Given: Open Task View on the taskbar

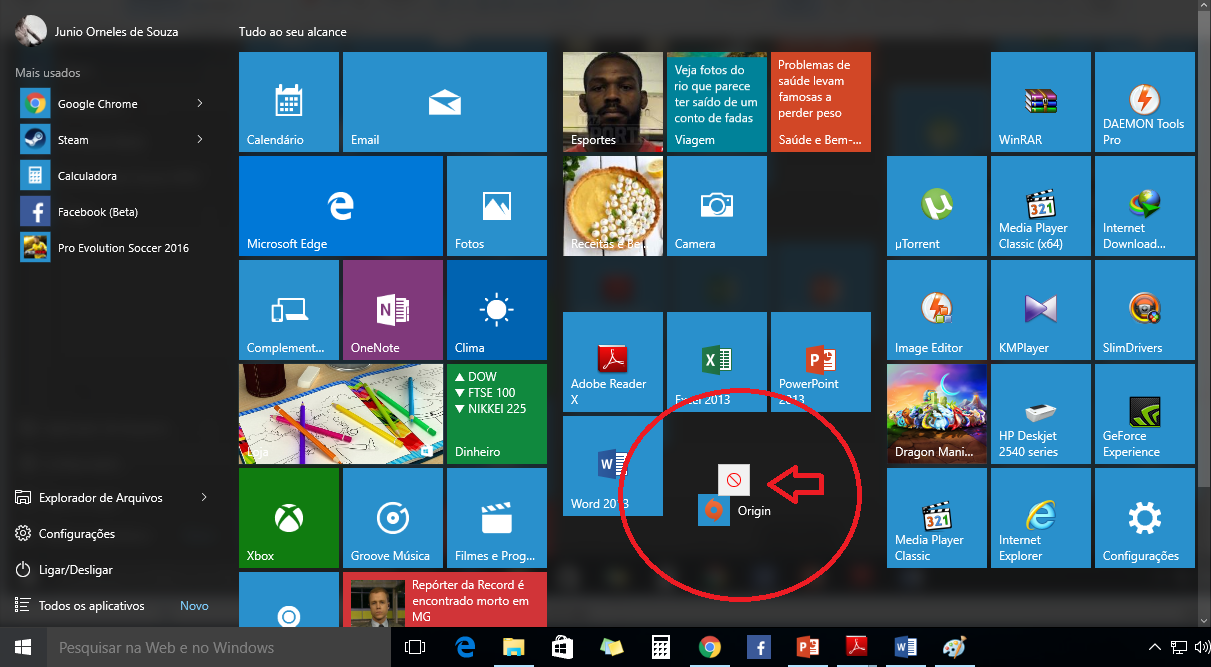Looking at the screenshot, I should (x=414, y=647).
